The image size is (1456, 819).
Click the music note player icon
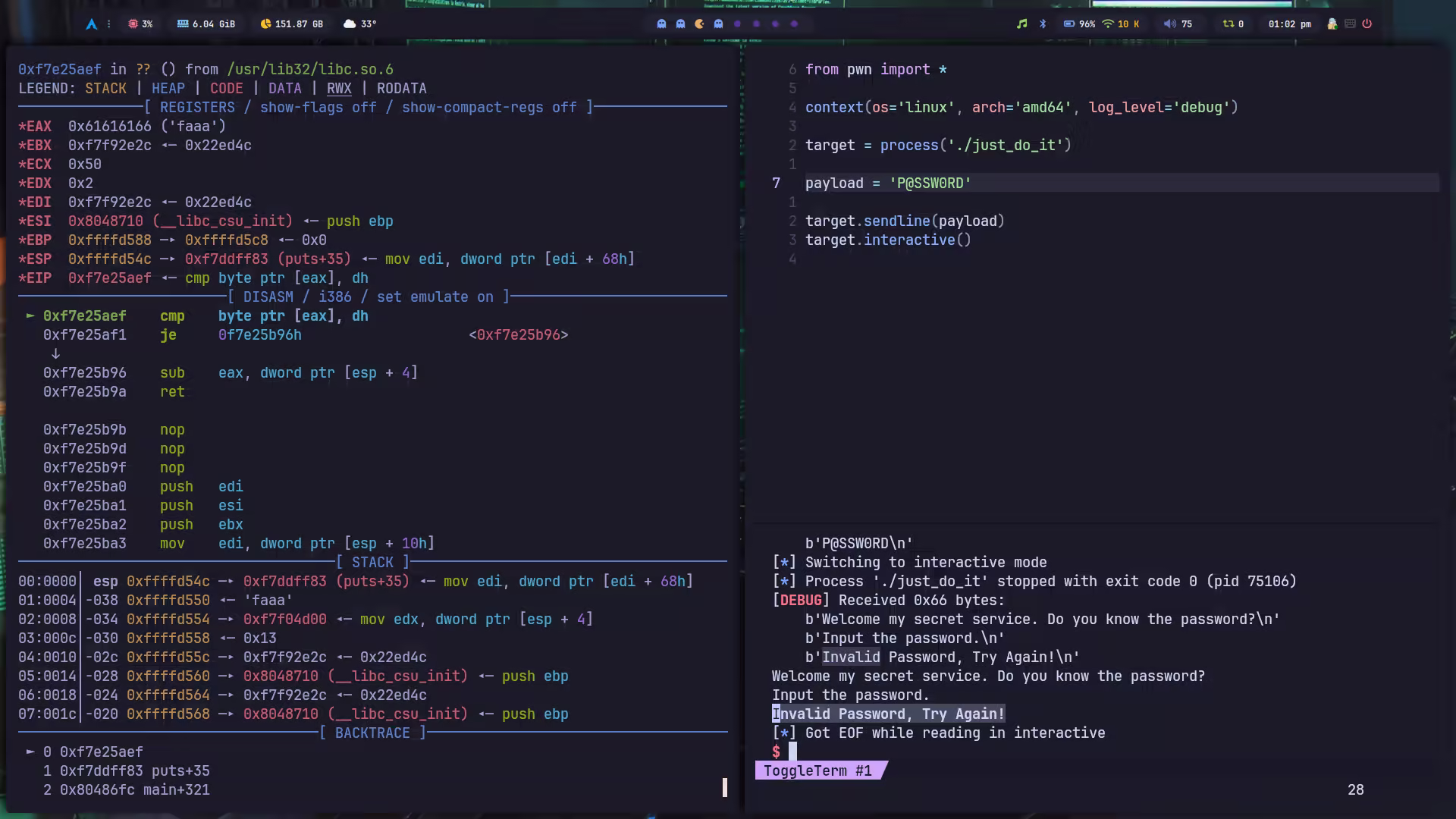[x=1021, y=24]
